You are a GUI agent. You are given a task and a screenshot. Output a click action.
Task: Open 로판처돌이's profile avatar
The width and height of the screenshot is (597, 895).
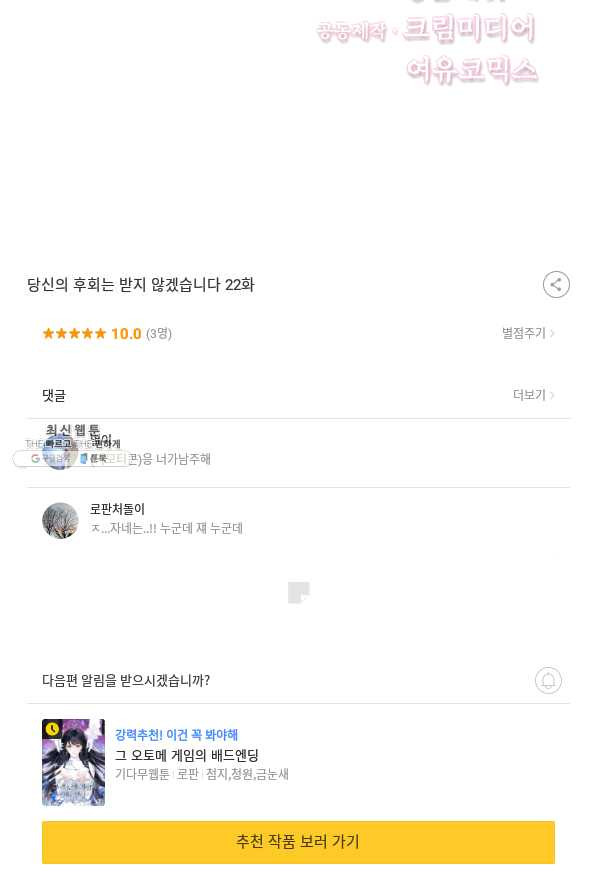[60, 520]
